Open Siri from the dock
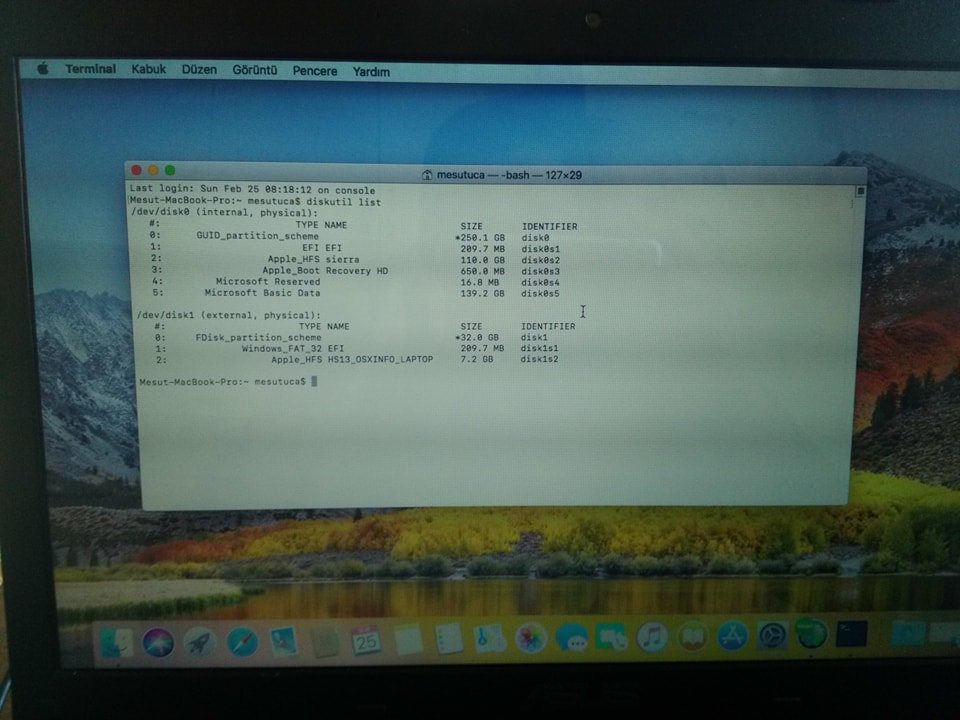The image size is (960, 720). click(x=158, y=641)
